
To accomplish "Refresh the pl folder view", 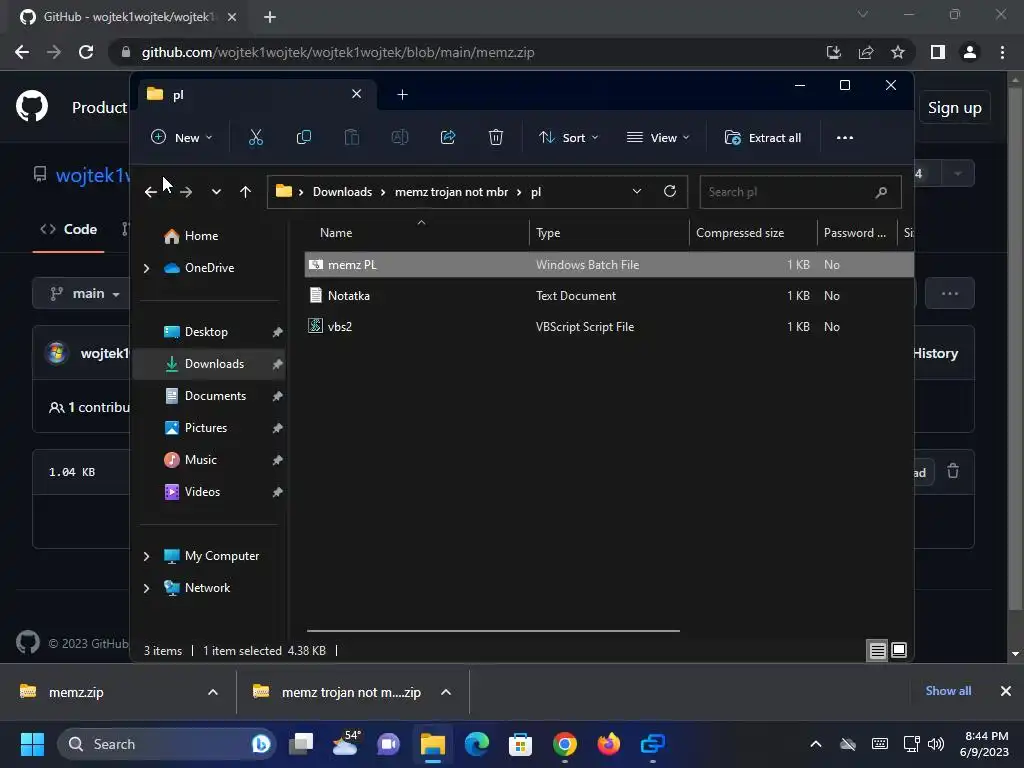I will [x=669, y=191].
